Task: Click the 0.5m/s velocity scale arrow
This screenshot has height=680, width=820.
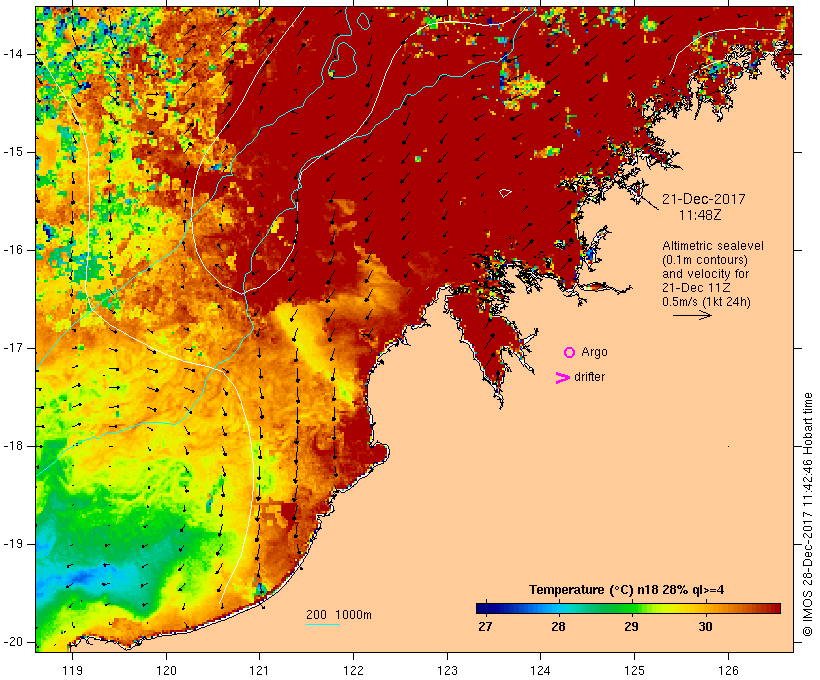Action: pyautogui.click(x=692, y=315)
